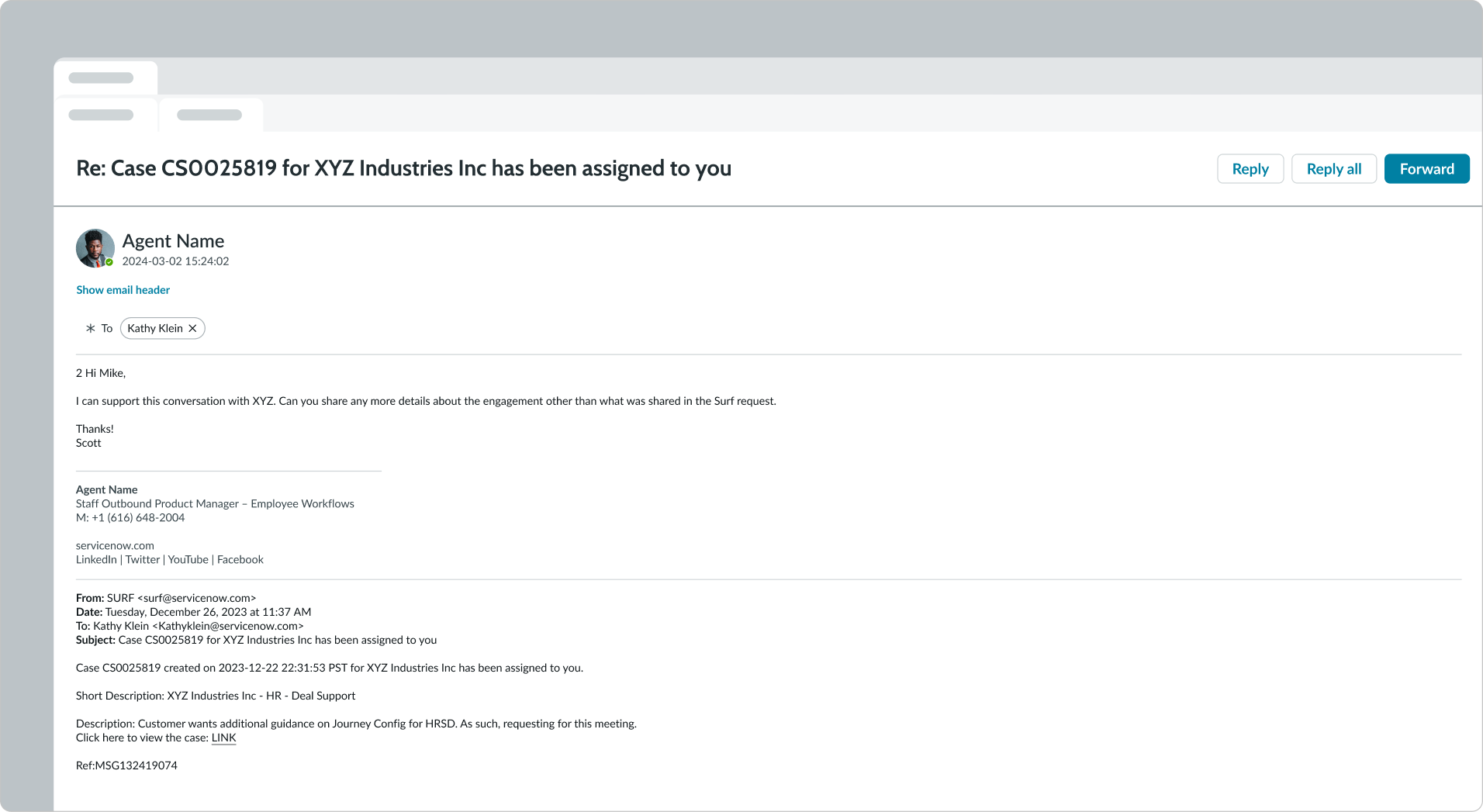Select the Kathy Klein recipient pill
1483x812 pixels.
click(x=154, y=328)
